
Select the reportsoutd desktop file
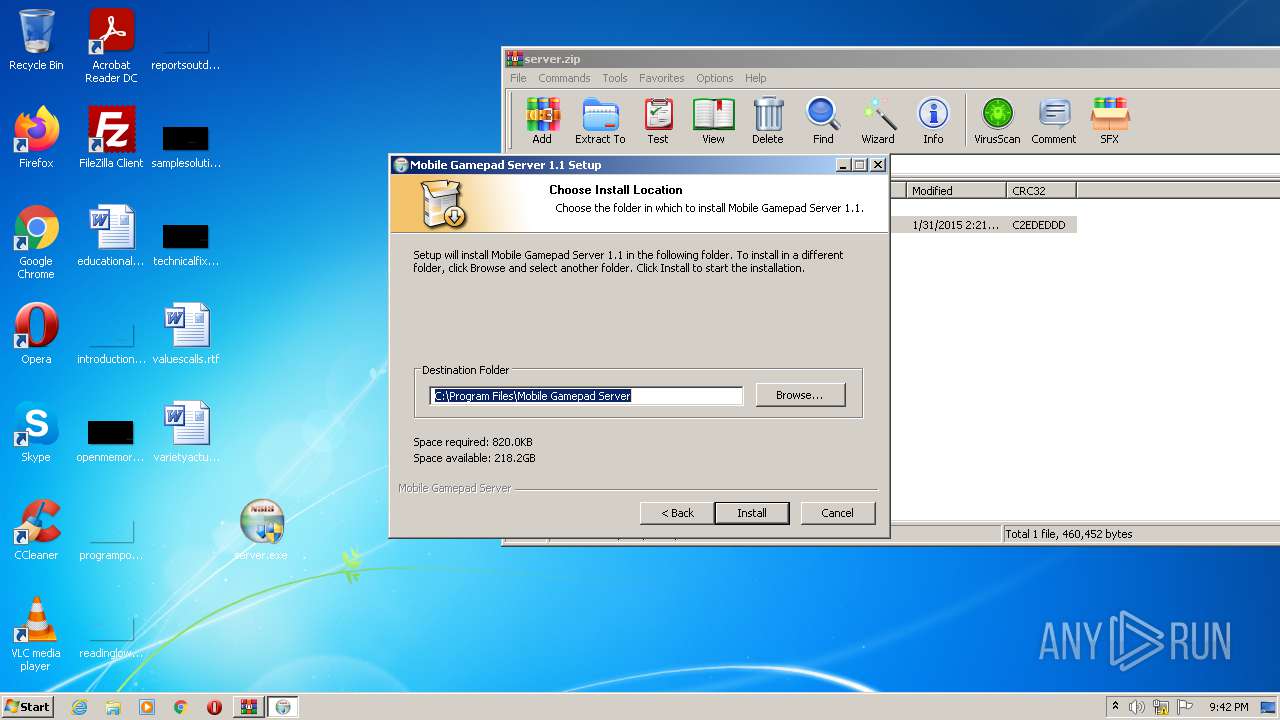pyautogui.click(x=186, y=46)
